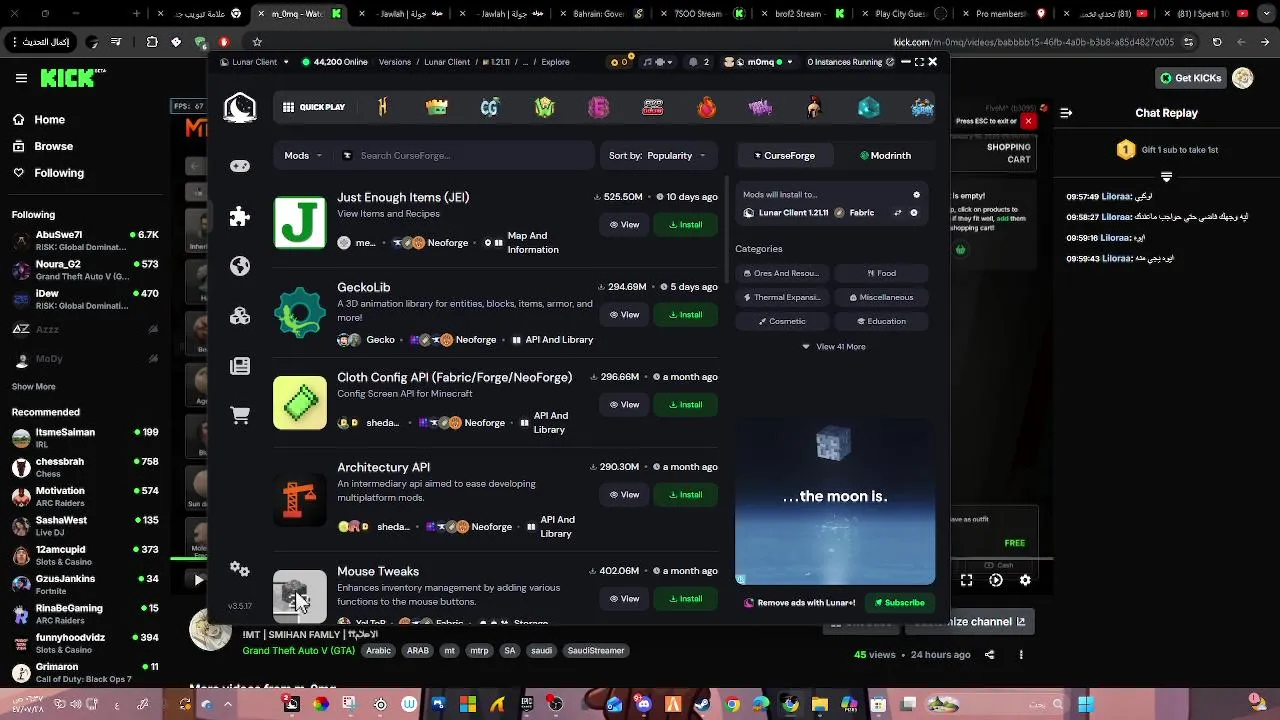Expand Show More in Kick following list
This screenshot has height=720, width=1280.
(x=34, y=386)
